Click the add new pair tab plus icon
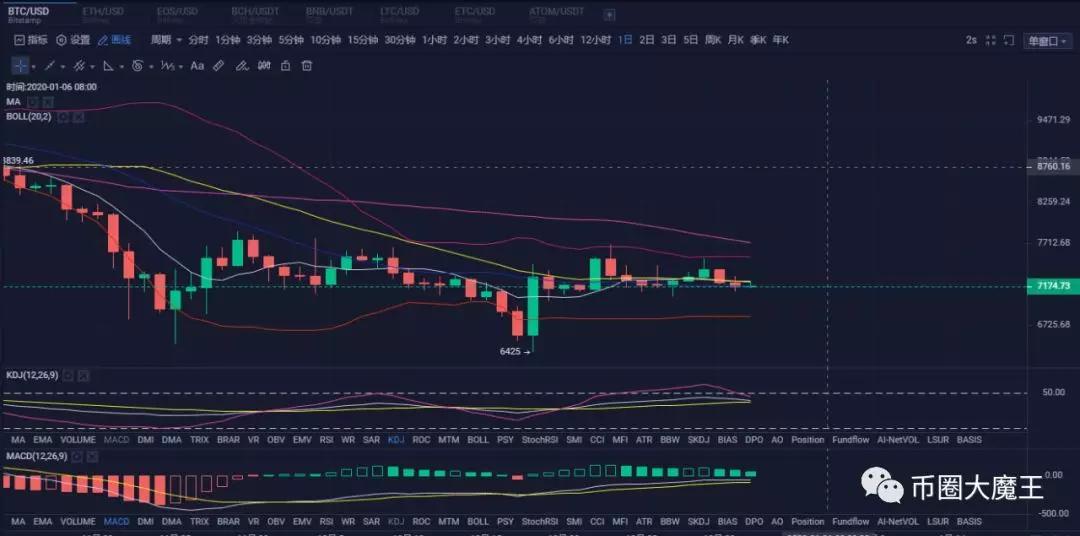Viewport: 1080px width, 536px height. pos(610,14)
